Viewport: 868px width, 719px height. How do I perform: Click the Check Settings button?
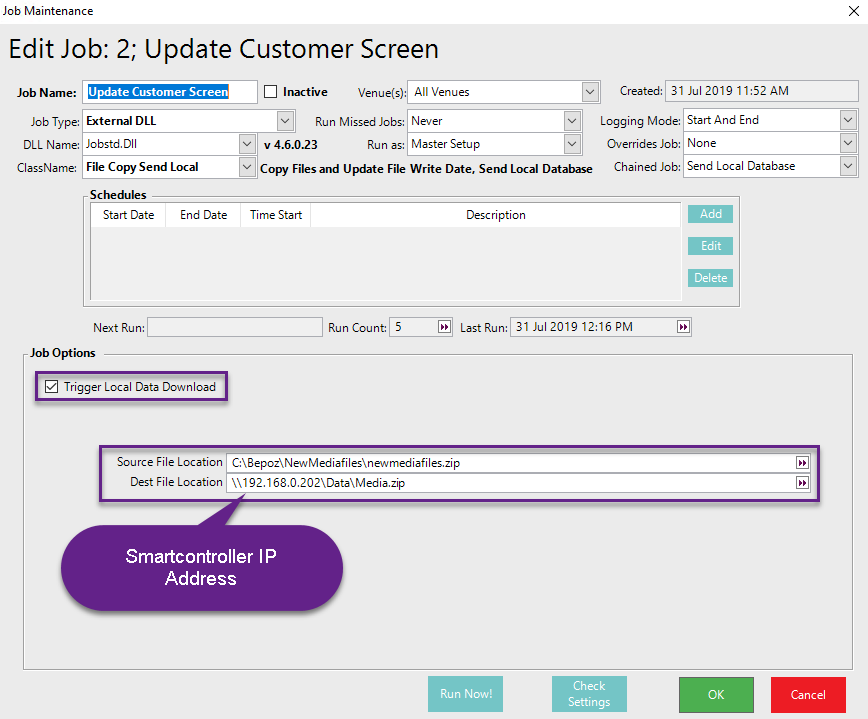[x=589, y=694]
